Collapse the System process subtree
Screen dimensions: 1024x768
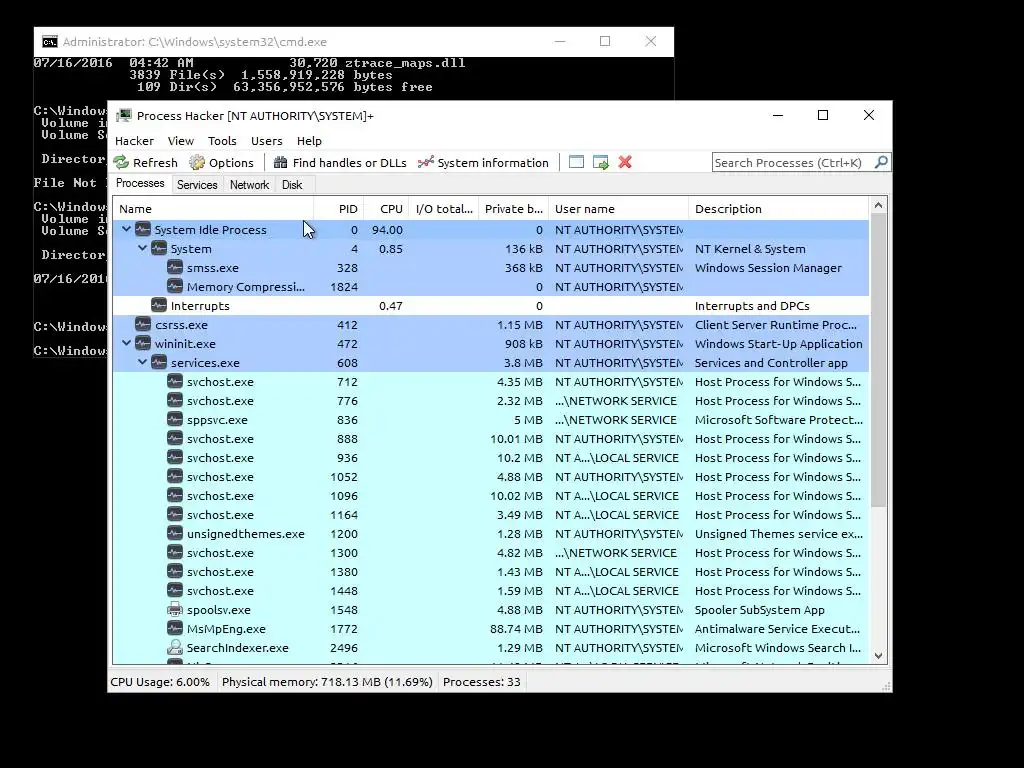click(142, 248)
